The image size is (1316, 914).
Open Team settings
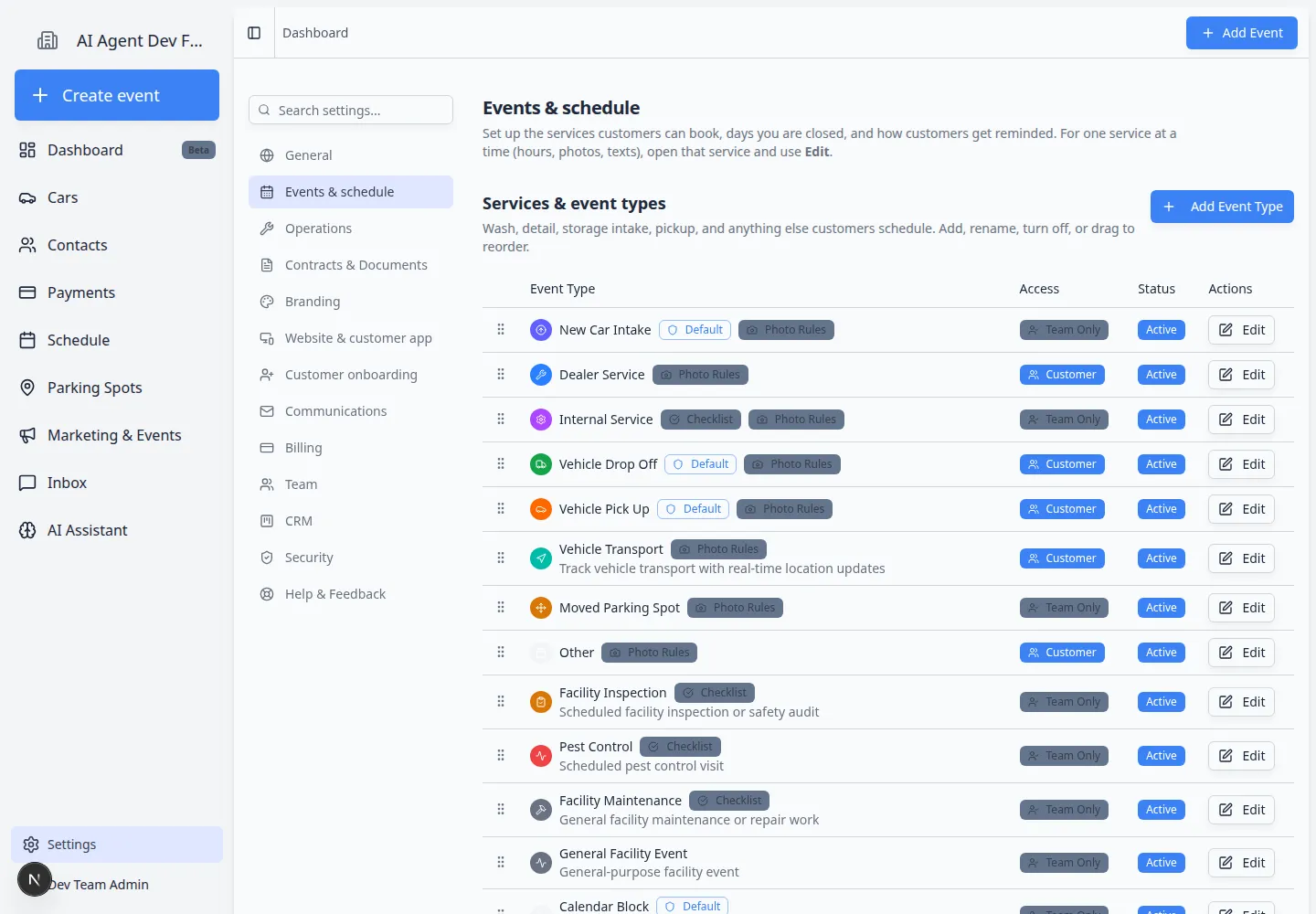351,484
